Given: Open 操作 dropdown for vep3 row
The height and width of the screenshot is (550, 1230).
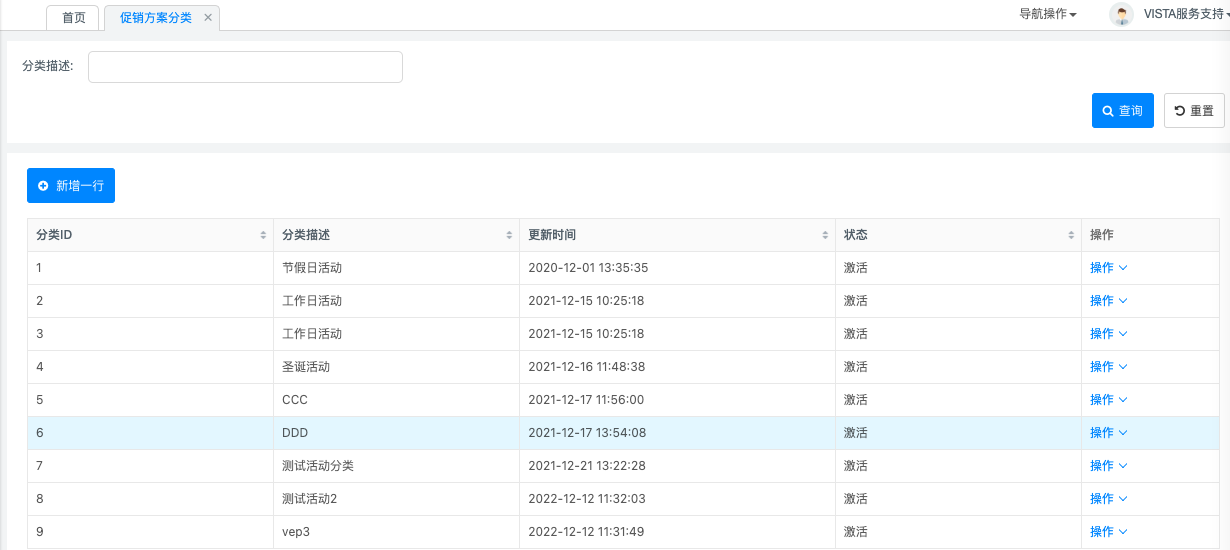Looking at the screenshot, I should pyautogui.click(x=1109, y=532).
